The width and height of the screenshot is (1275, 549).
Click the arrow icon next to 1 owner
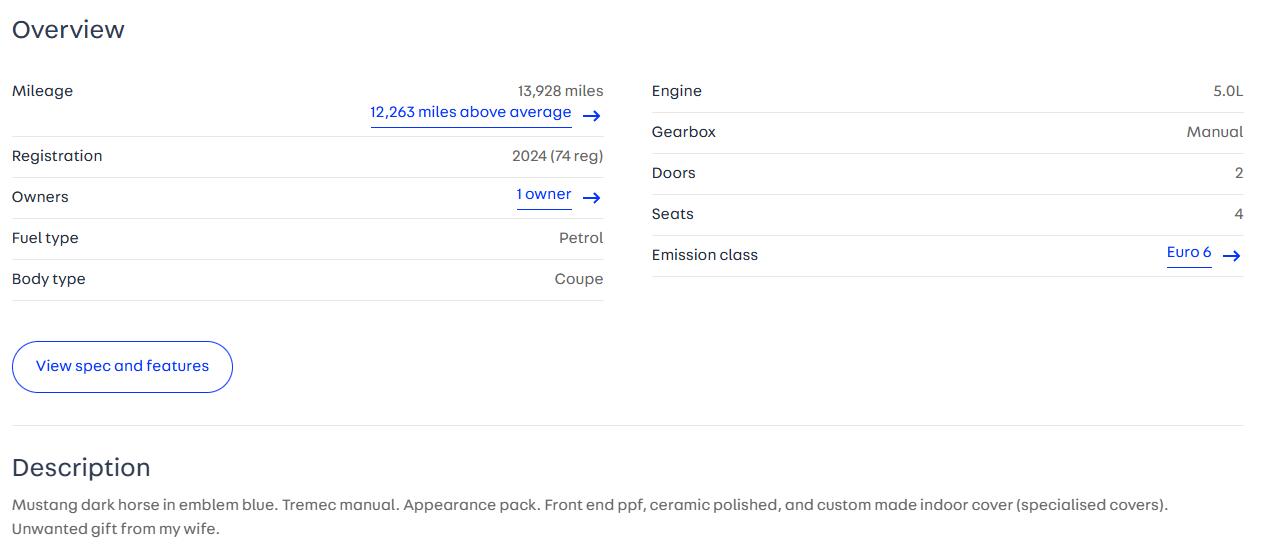click(x=592, y=198)
